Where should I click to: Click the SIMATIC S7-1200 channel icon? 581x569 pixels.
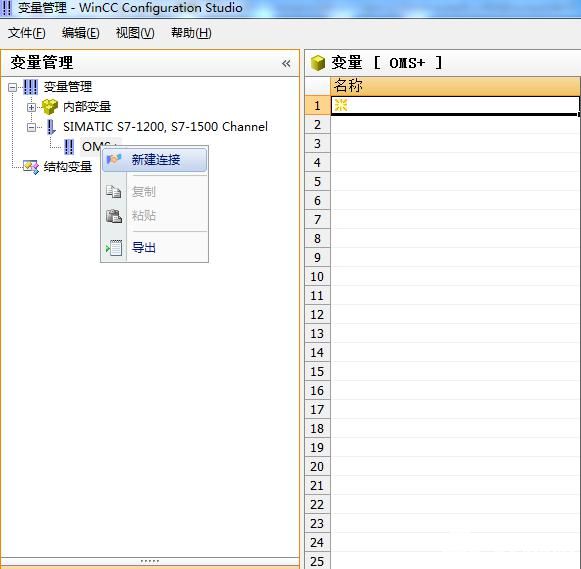point(51,127)
